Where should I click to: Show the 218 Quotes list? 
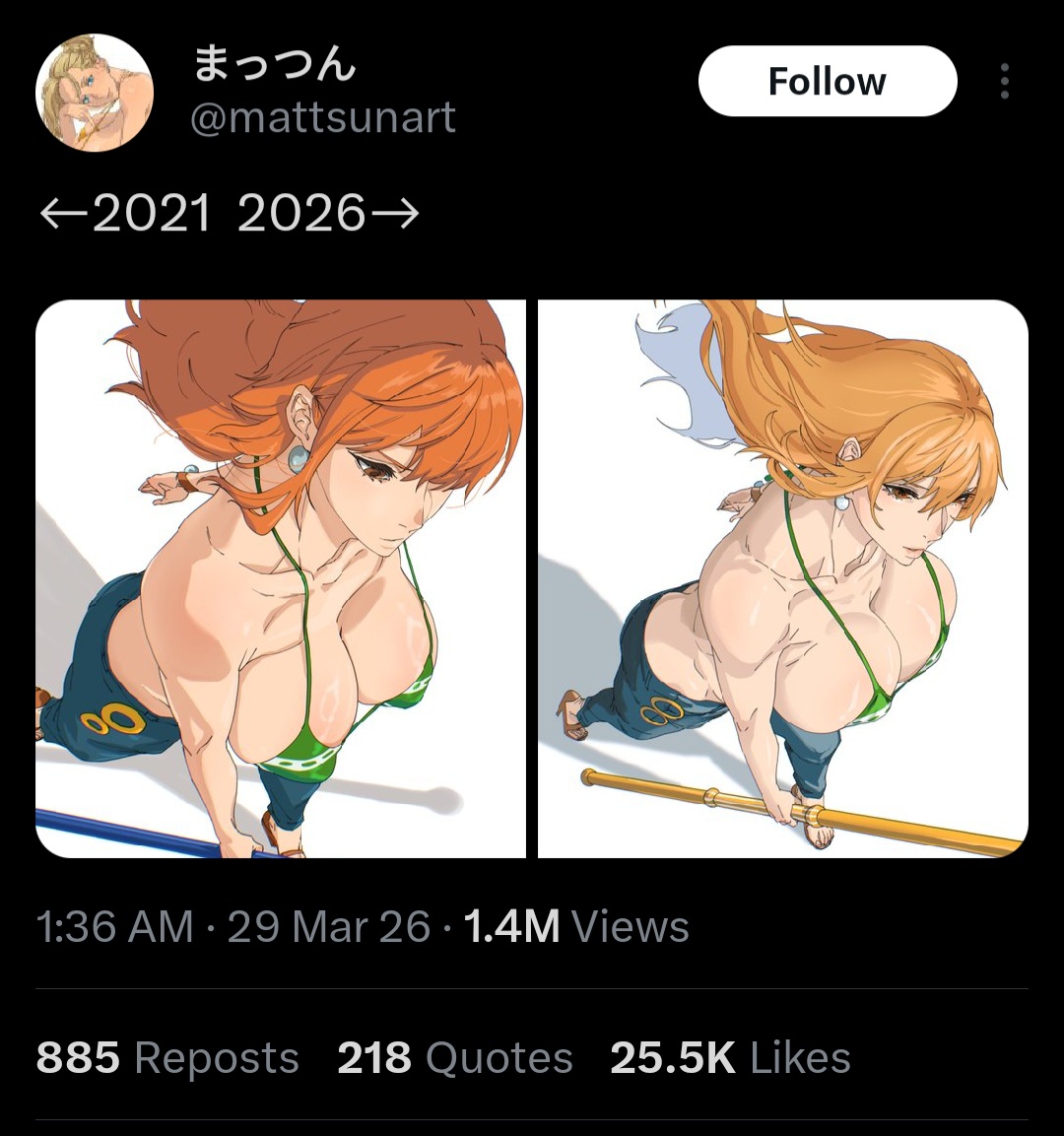coord(455,1058)
